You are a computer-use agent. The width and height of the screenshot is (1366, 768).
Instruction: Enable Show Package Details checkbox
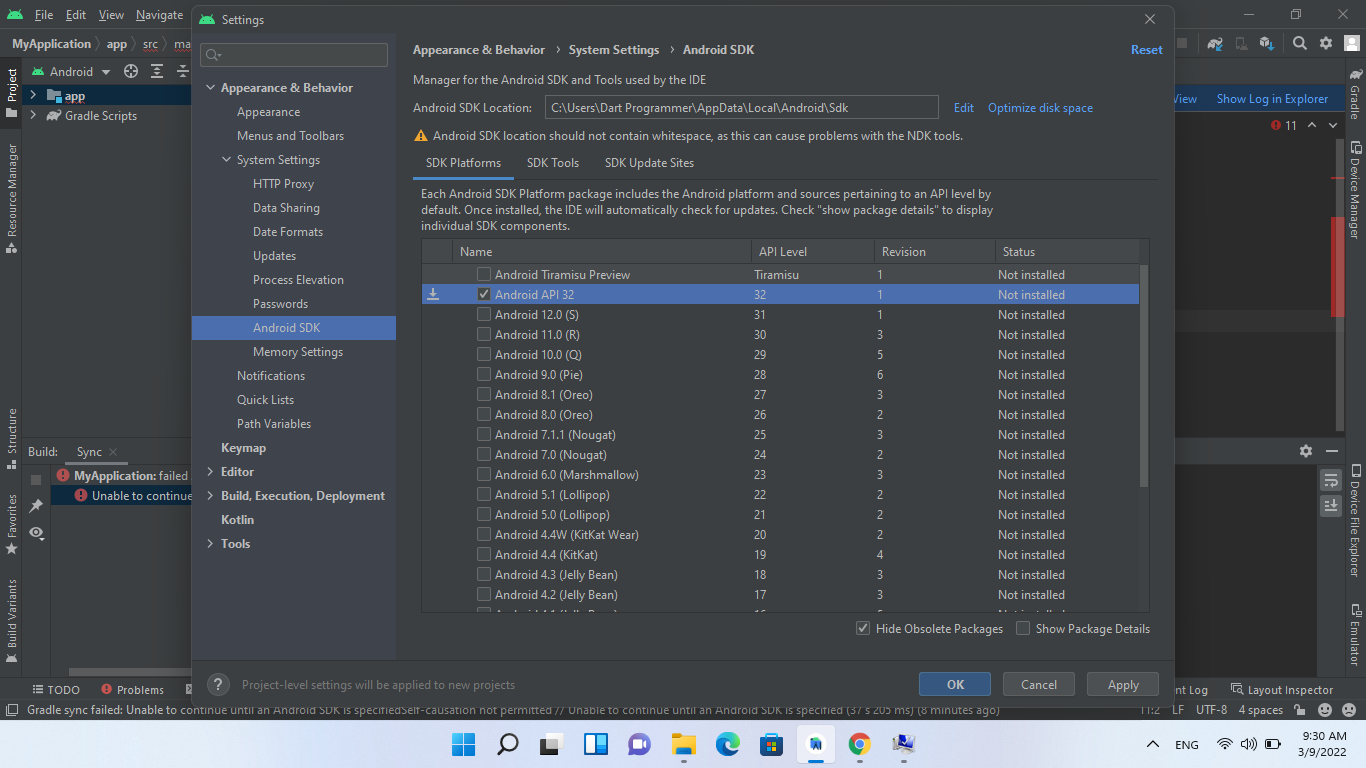point(1023,628)
